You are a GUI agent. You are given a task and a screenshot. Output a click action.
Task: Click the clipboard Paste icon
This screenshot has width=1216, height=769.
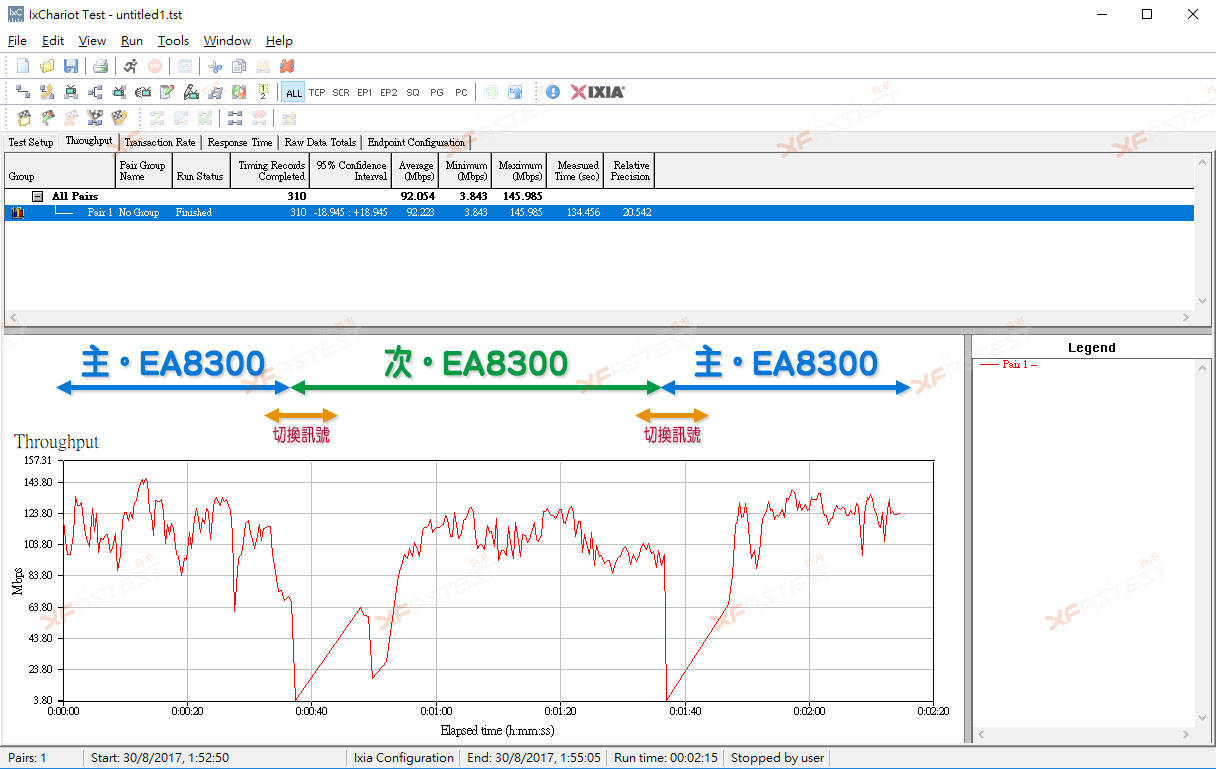click(x=263, y=66)
